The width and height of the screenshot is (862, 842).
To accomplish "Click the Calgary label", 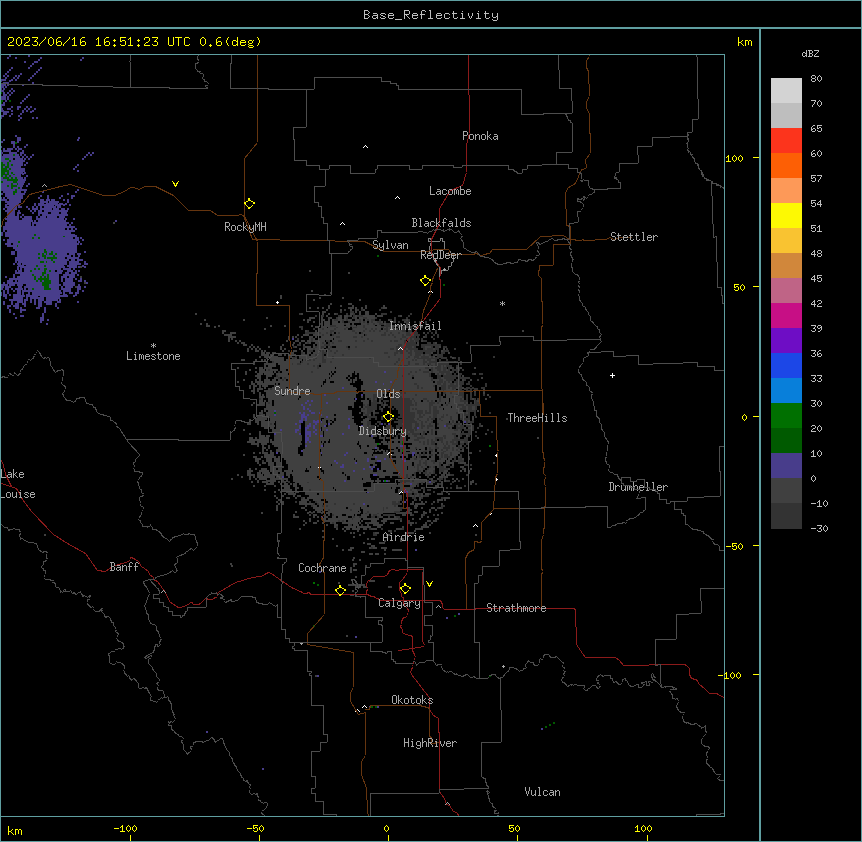I will (x=400, y=603).
